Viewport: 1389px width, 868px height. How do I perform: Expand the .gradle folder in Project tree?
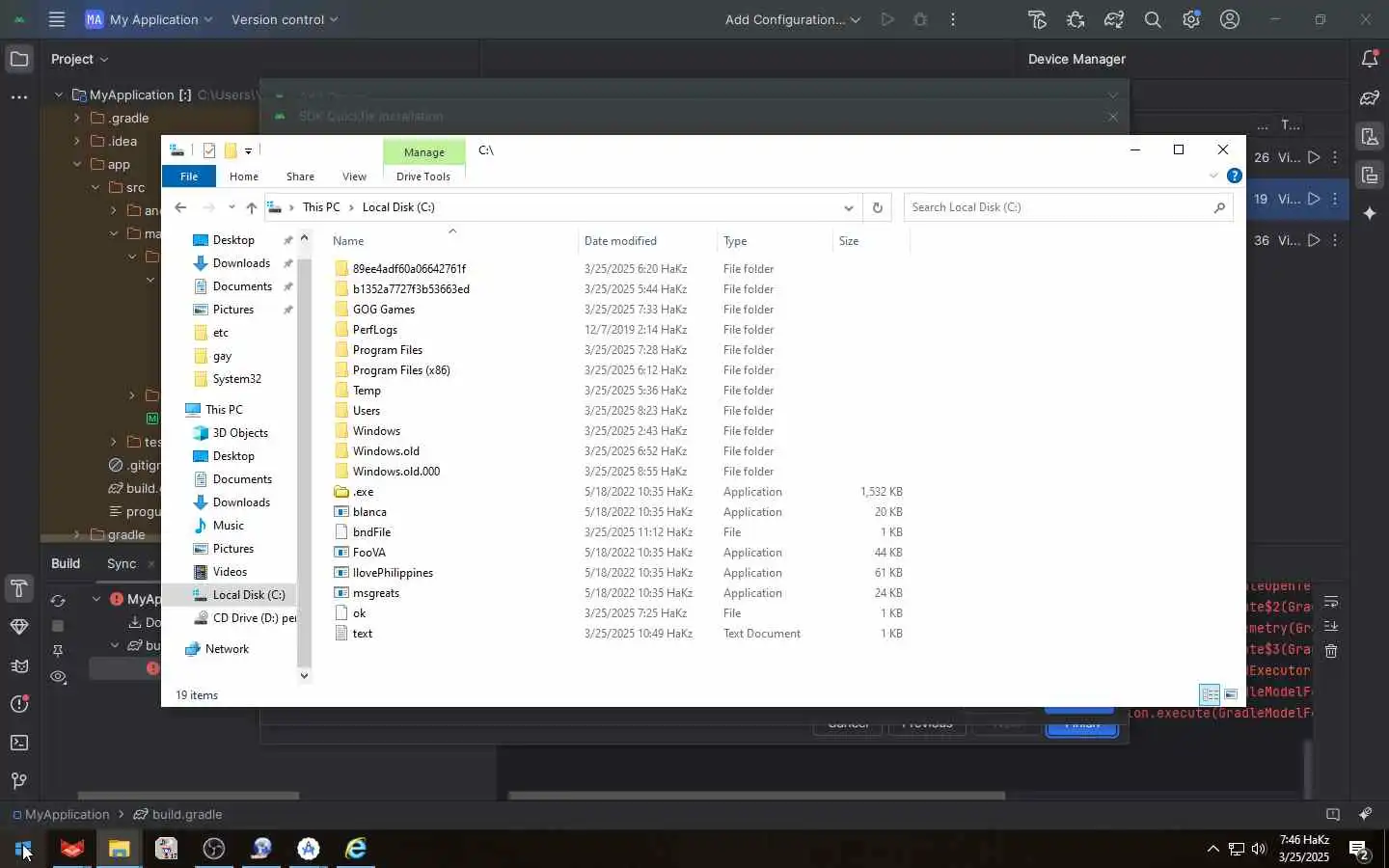(77, 118)
